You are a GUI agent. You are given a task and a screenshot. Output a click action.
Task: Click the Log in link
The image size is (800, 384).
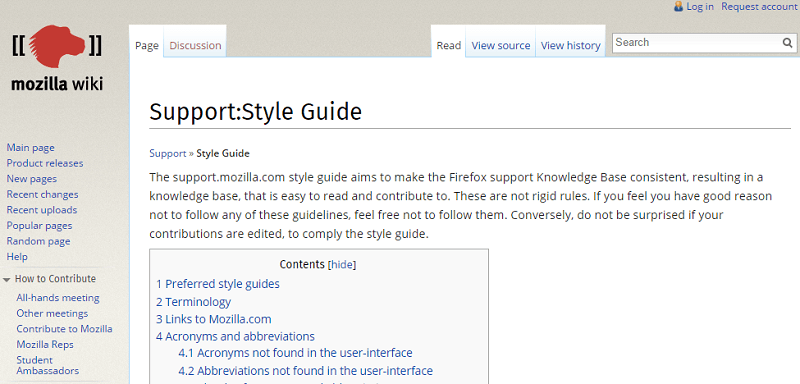coord(700,7)
